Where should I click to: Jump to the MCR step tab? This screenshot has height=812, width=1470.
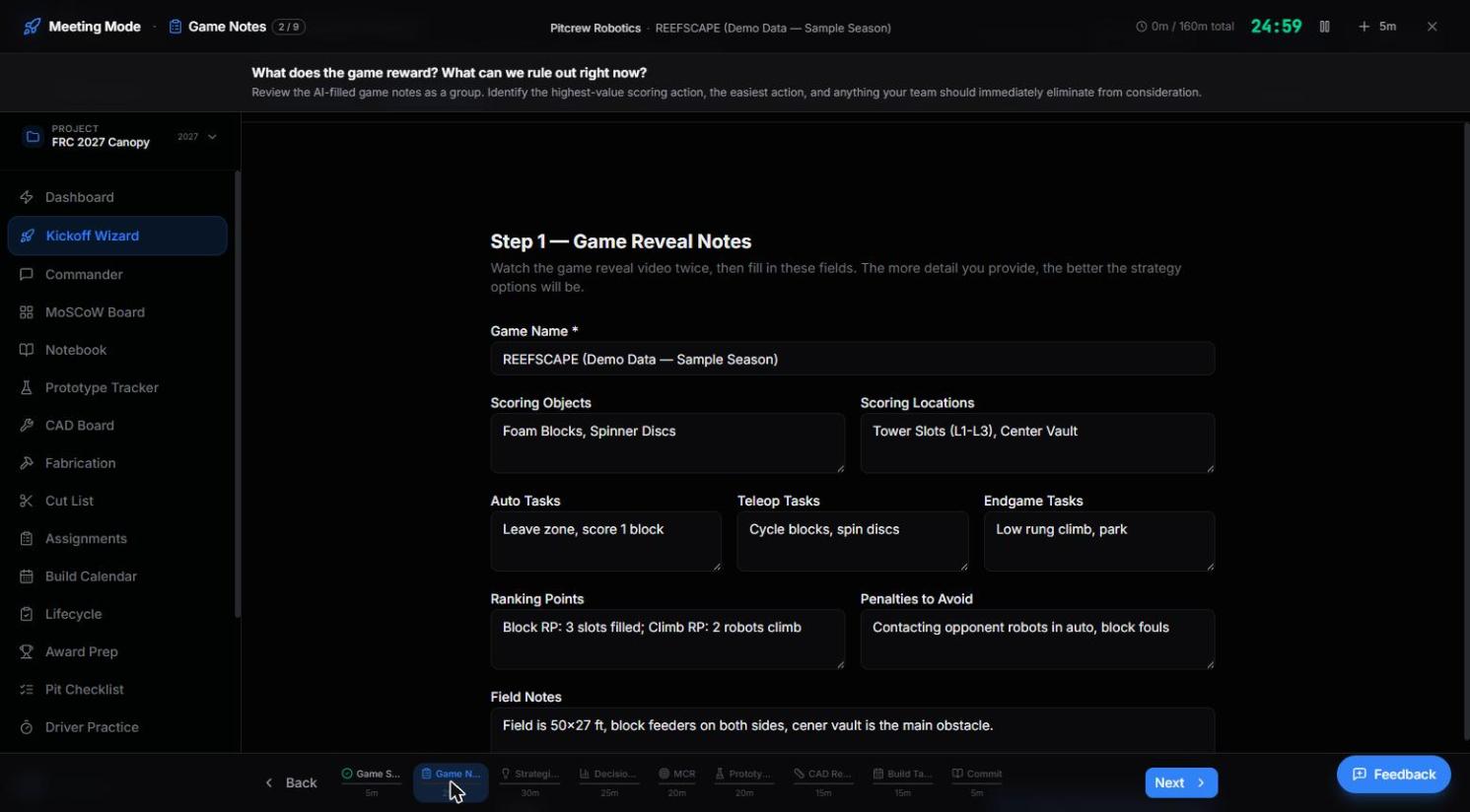click(x=677, y=782)
